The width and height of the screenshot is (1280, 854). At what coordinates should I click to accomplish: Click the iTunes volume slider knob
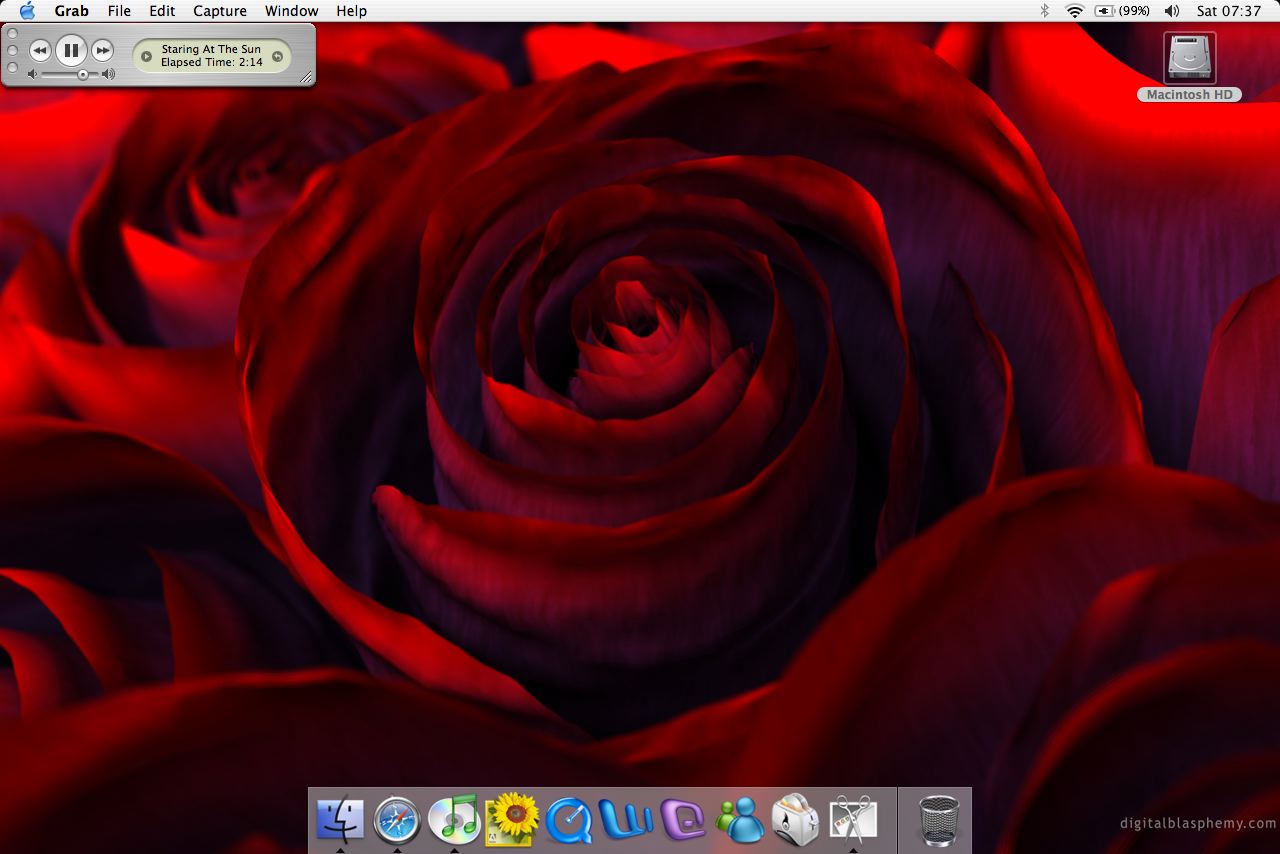83,75
